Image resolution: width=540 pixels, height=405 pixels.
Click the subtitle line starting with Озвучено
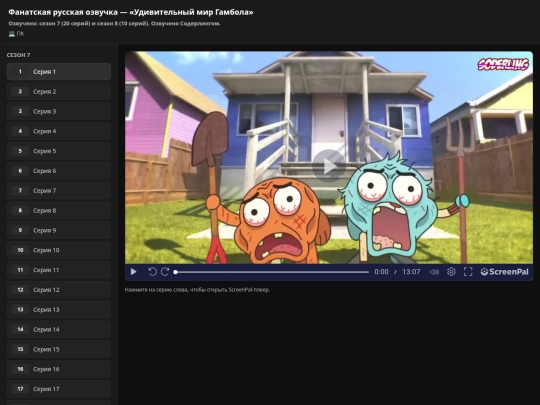pos(114,23)
